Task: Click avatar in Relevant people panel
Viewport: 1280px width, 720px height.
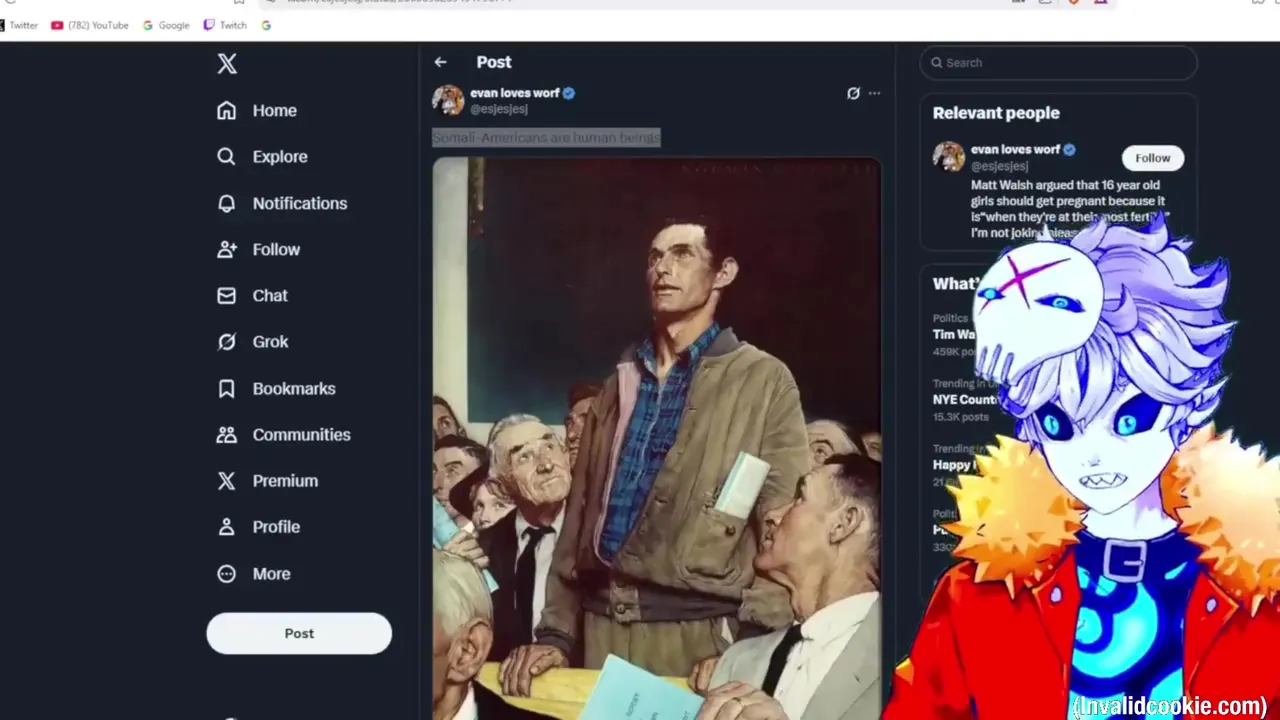Action: coord(948,156)
